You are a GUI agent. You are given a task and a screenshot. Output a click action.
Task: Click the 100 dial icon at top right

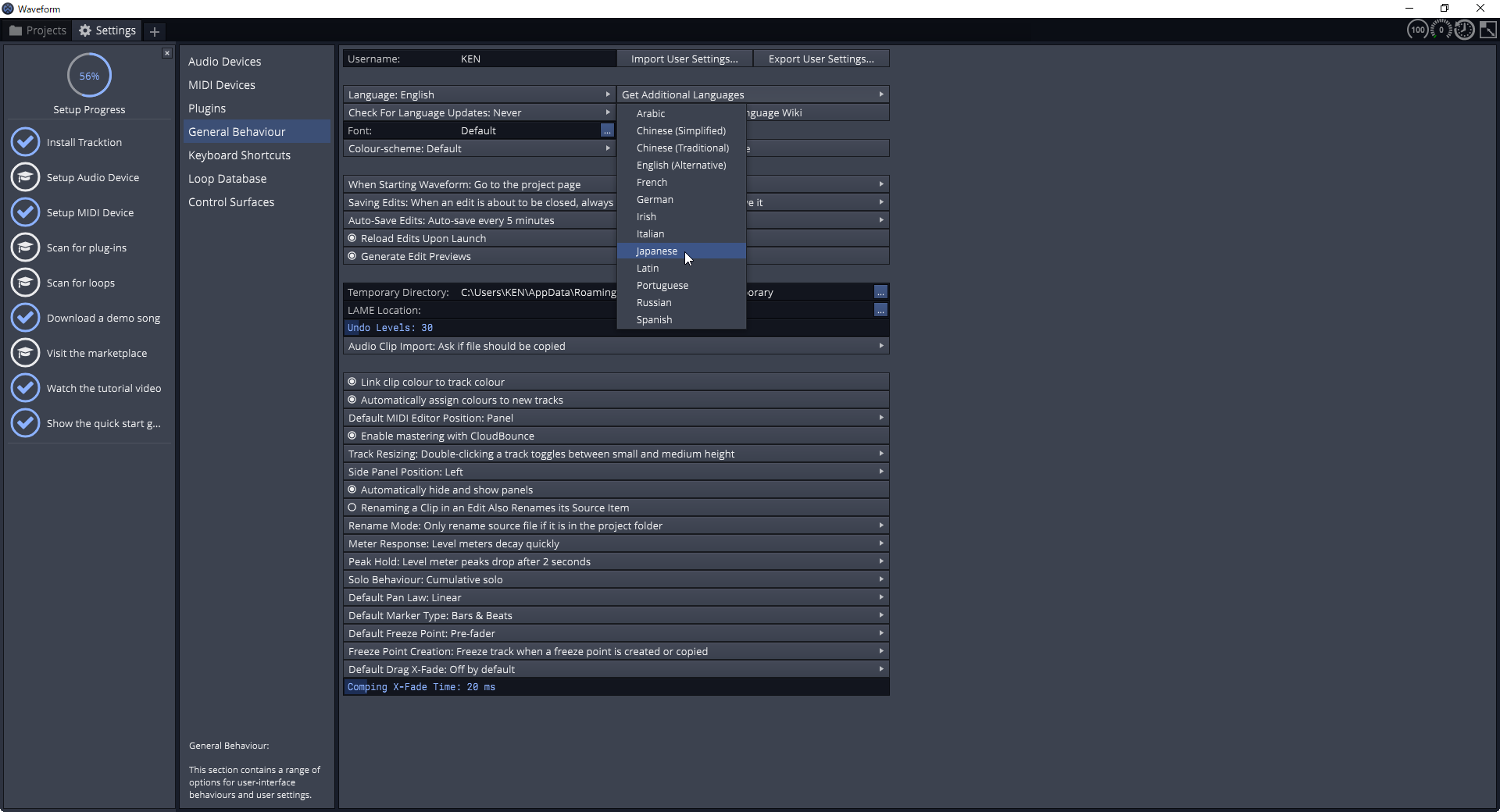click(x=1418, y=30)
